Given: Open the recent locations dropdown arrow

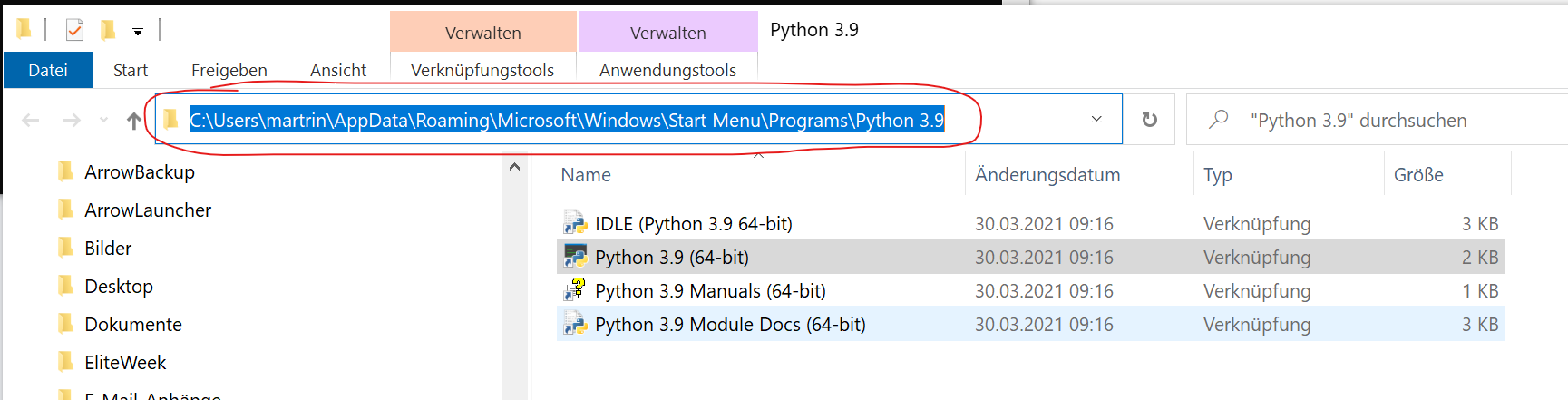Looking at the screenshot, I should pyautogui.click(x=103, y=120).
